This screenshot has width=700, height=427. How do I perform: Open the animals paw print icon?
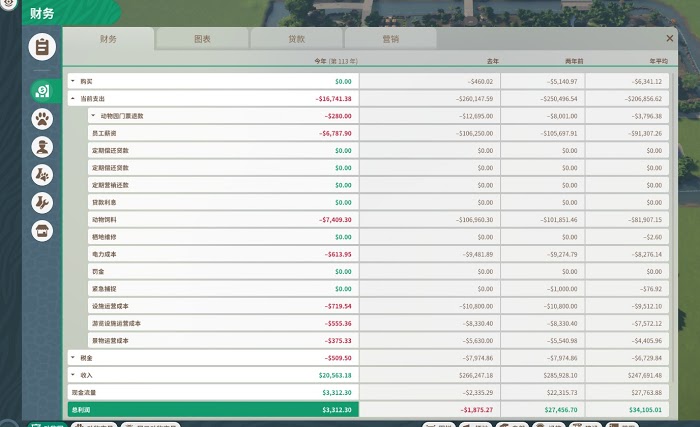coord(42,119)
